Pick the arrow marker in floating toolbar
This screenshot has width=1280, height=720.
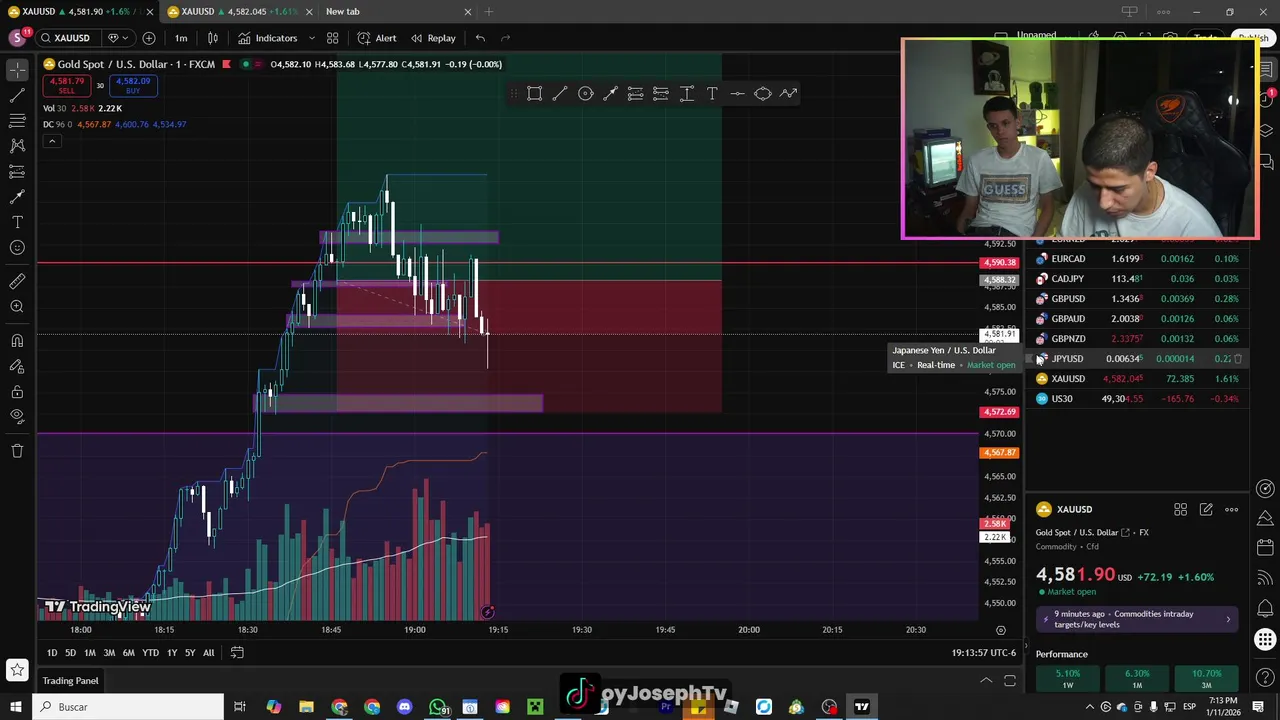[x=611, y=94]
